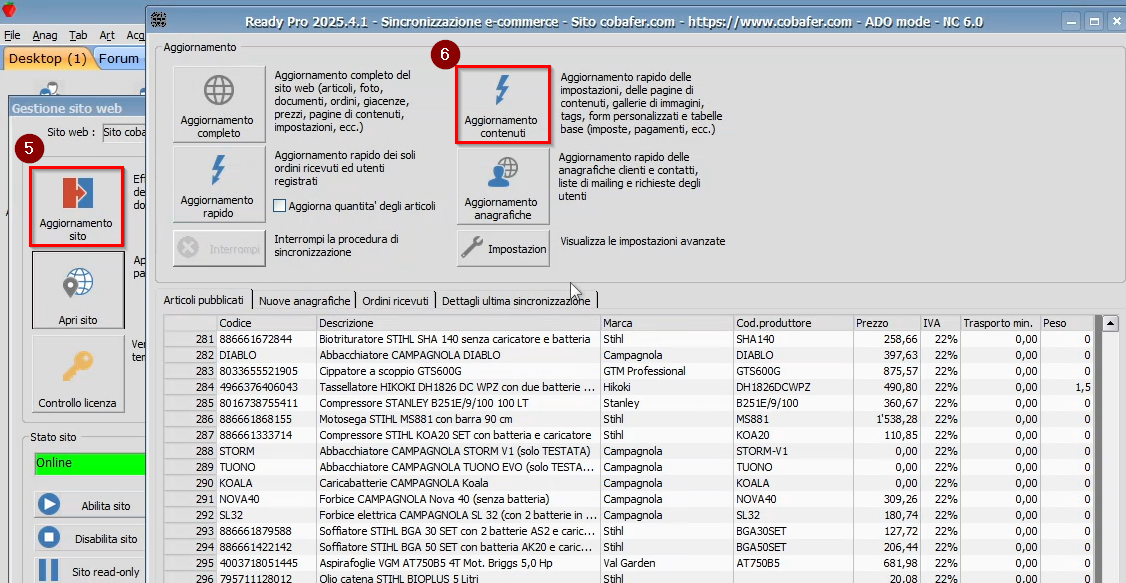Select code STORM in row 288

click(266, 451)
